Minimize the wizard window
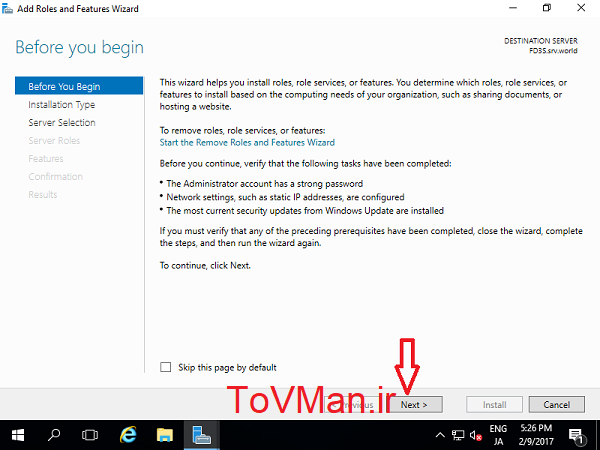Image resolution: width=600 pixels, height=450 pixels. 513,8
